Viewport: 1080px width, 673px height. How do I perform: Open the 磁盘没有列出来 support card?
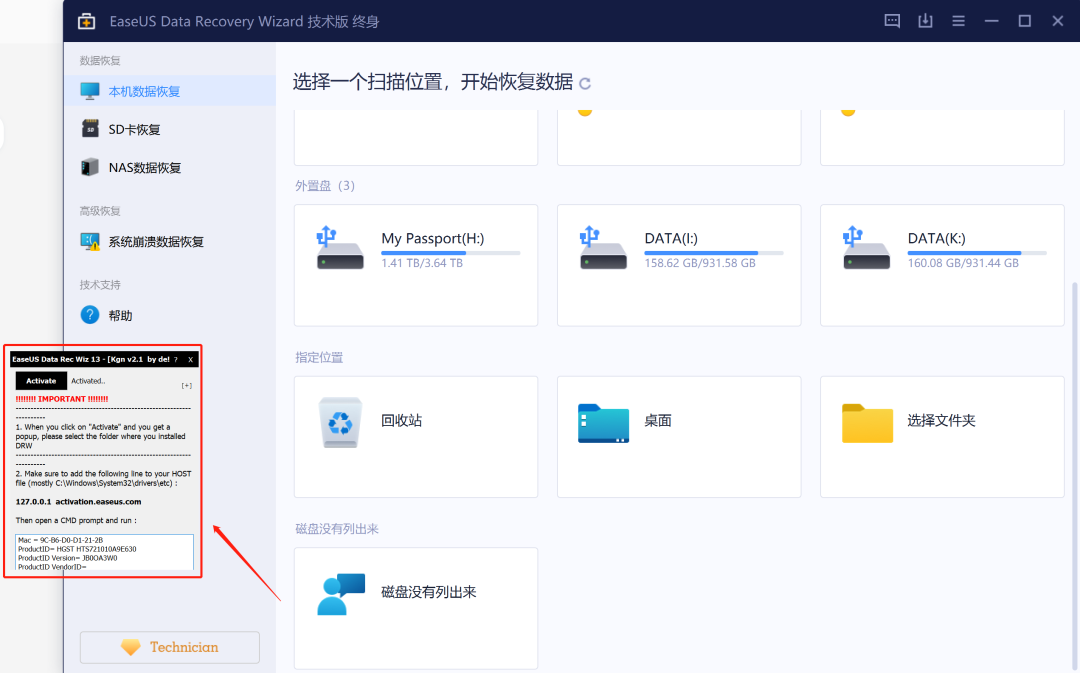click(x=416, y=608)
